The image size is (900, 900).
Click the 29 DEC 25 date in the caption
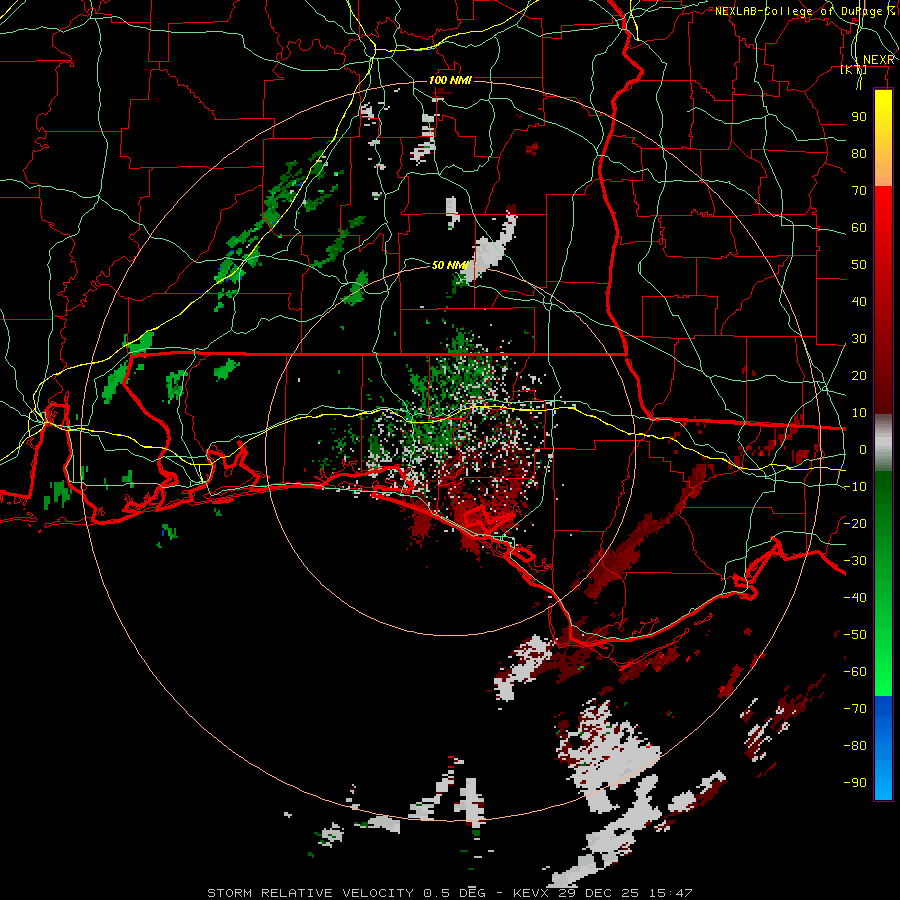601,893
